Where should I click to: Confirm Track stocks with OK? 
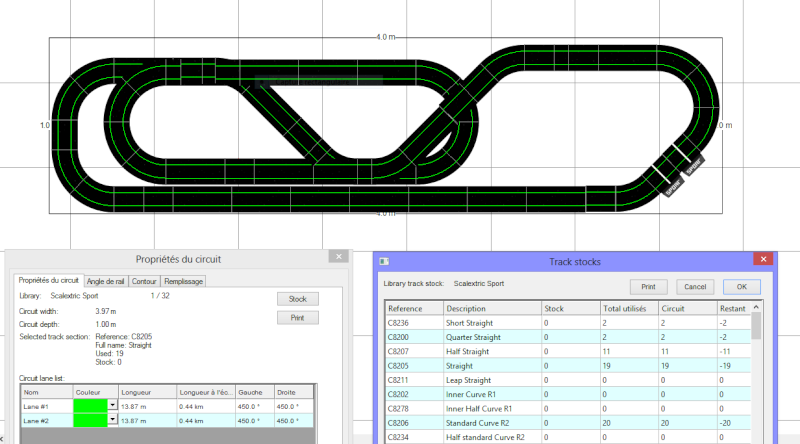coord(741,287)
